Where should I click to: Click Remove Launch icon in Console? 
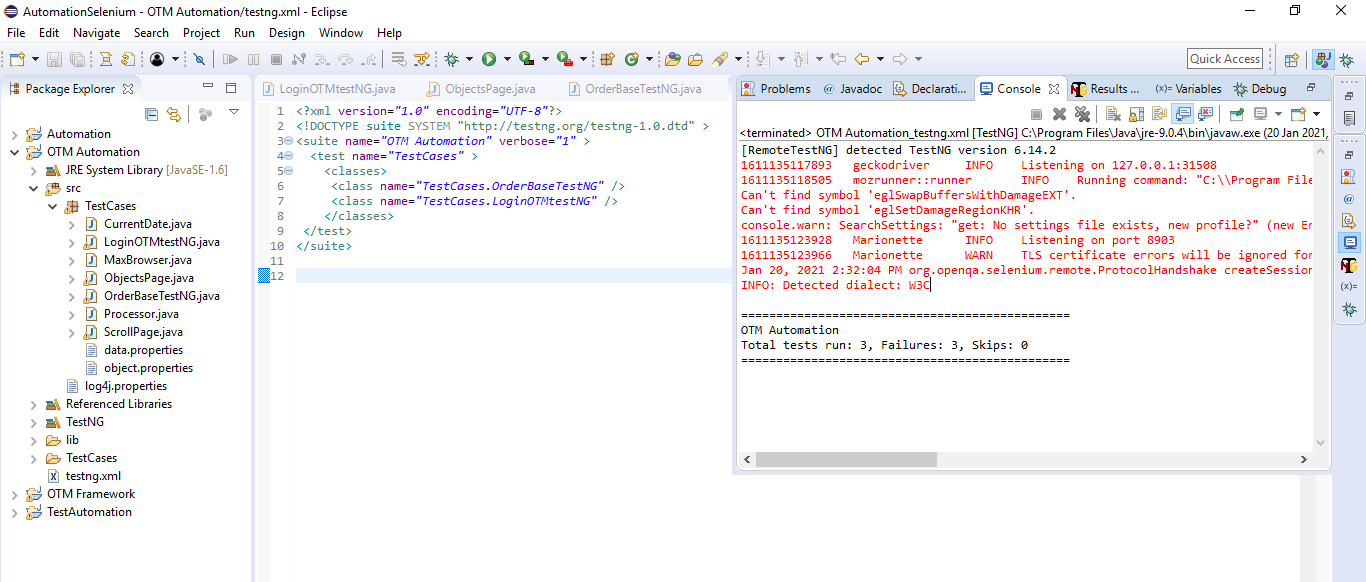pyautogui.click(x=1059, y=114)
